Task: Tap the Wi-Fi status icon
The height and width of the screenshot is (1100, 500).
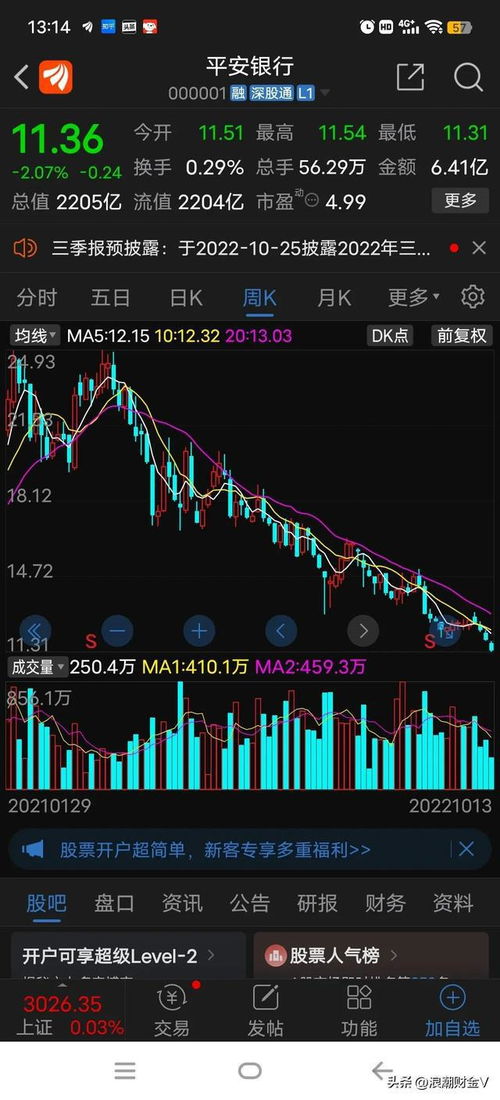Action: [433, 27]
